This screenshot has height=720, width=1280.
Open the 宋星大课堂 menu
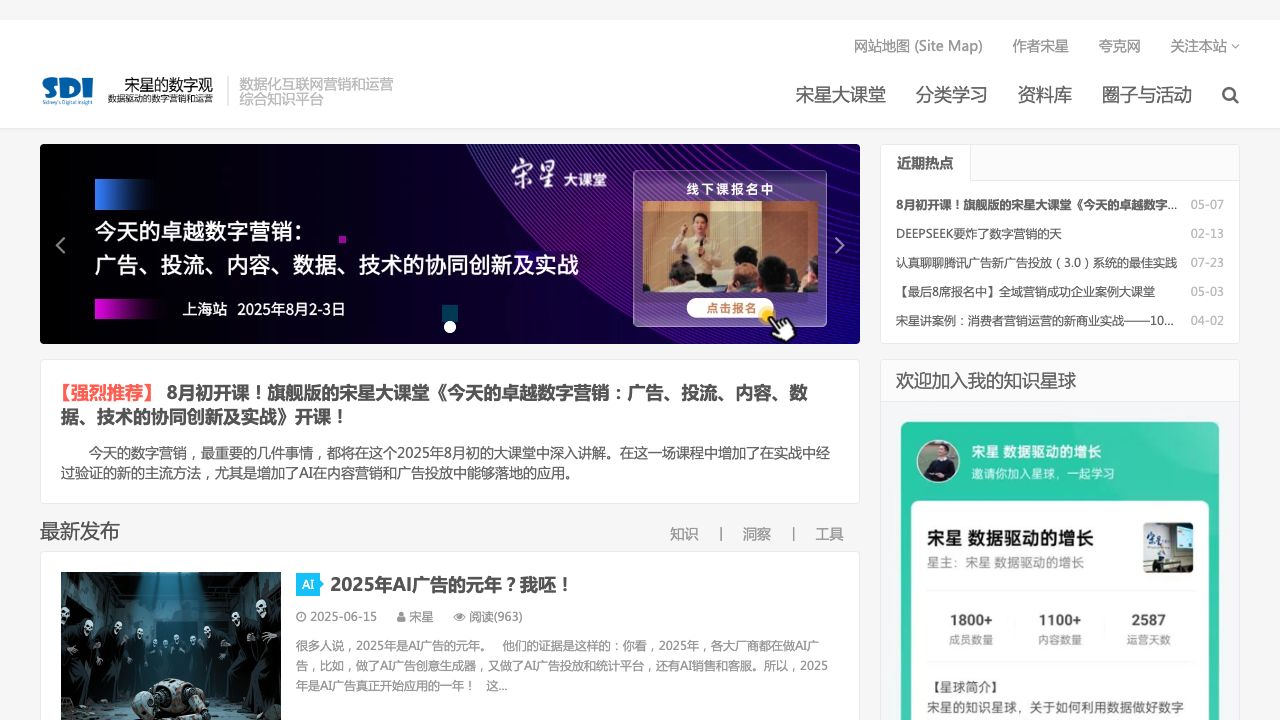coord(840,95)
